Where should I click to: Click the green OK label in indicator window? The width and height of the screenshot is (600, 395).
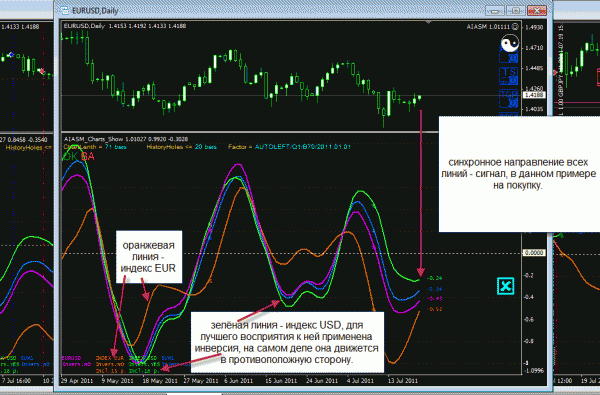tap(71, 156)
